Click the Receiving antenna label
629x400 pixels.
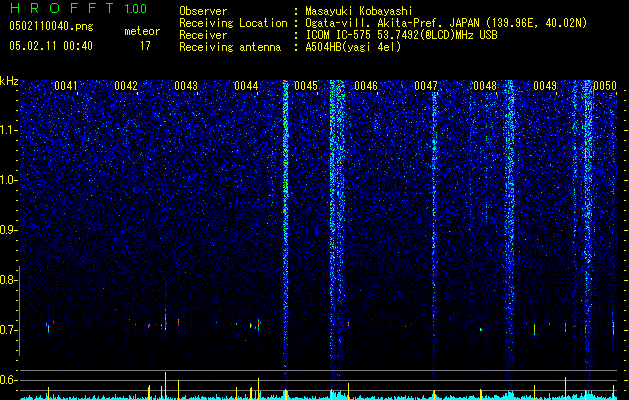(230, 47)
